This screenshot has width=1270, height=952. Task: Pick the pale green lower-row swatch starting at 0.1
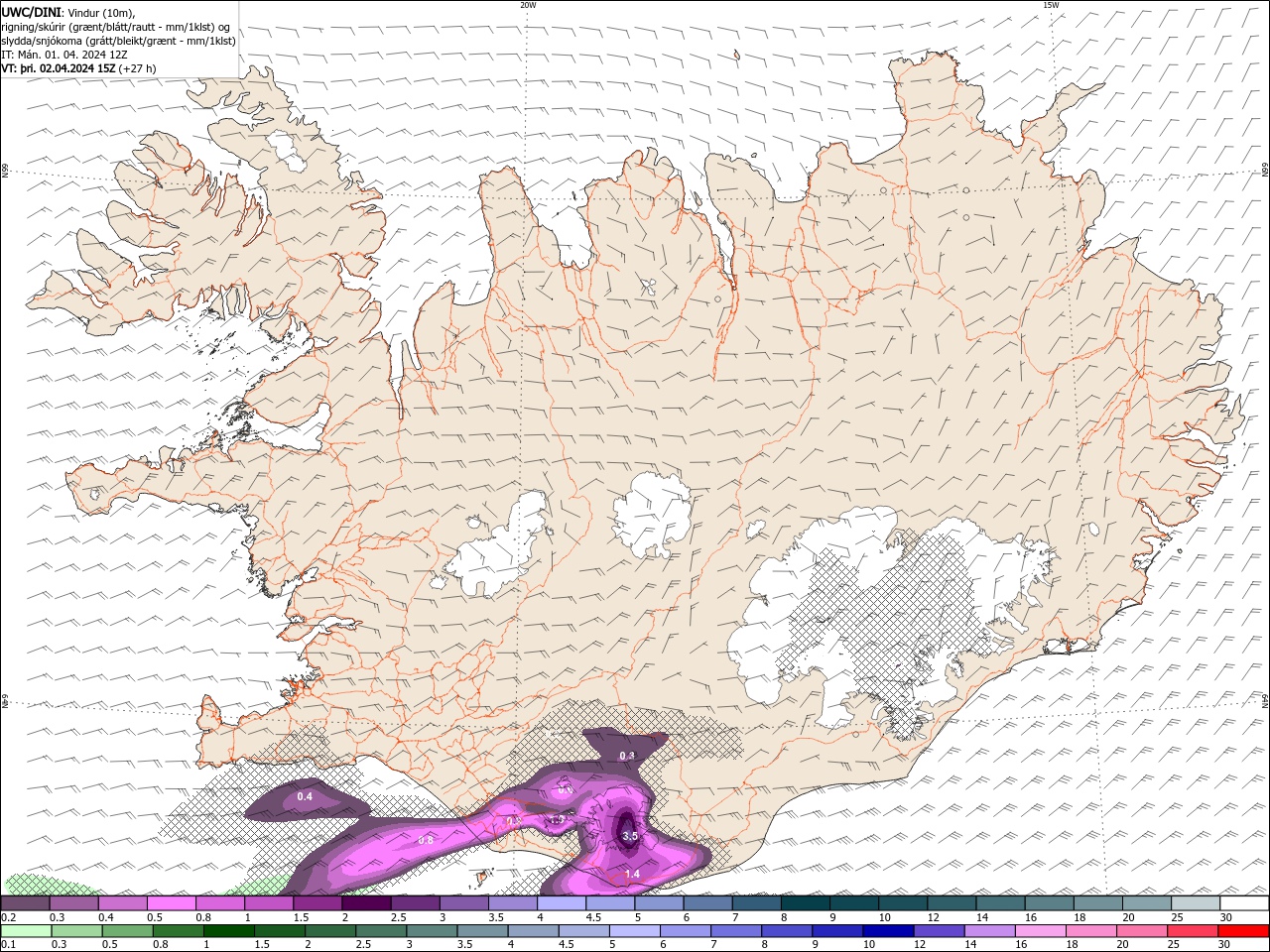(26, 931)
